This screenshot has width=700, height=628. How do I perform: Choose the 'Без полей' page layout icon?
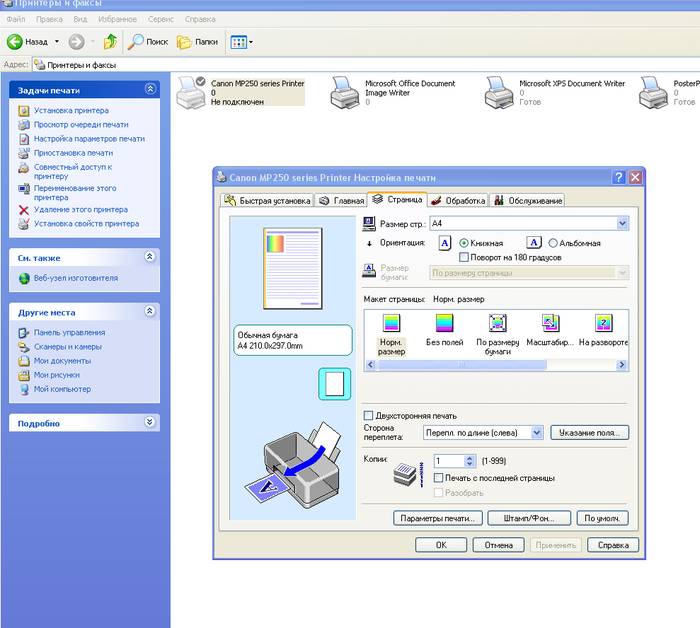[444, 324]
